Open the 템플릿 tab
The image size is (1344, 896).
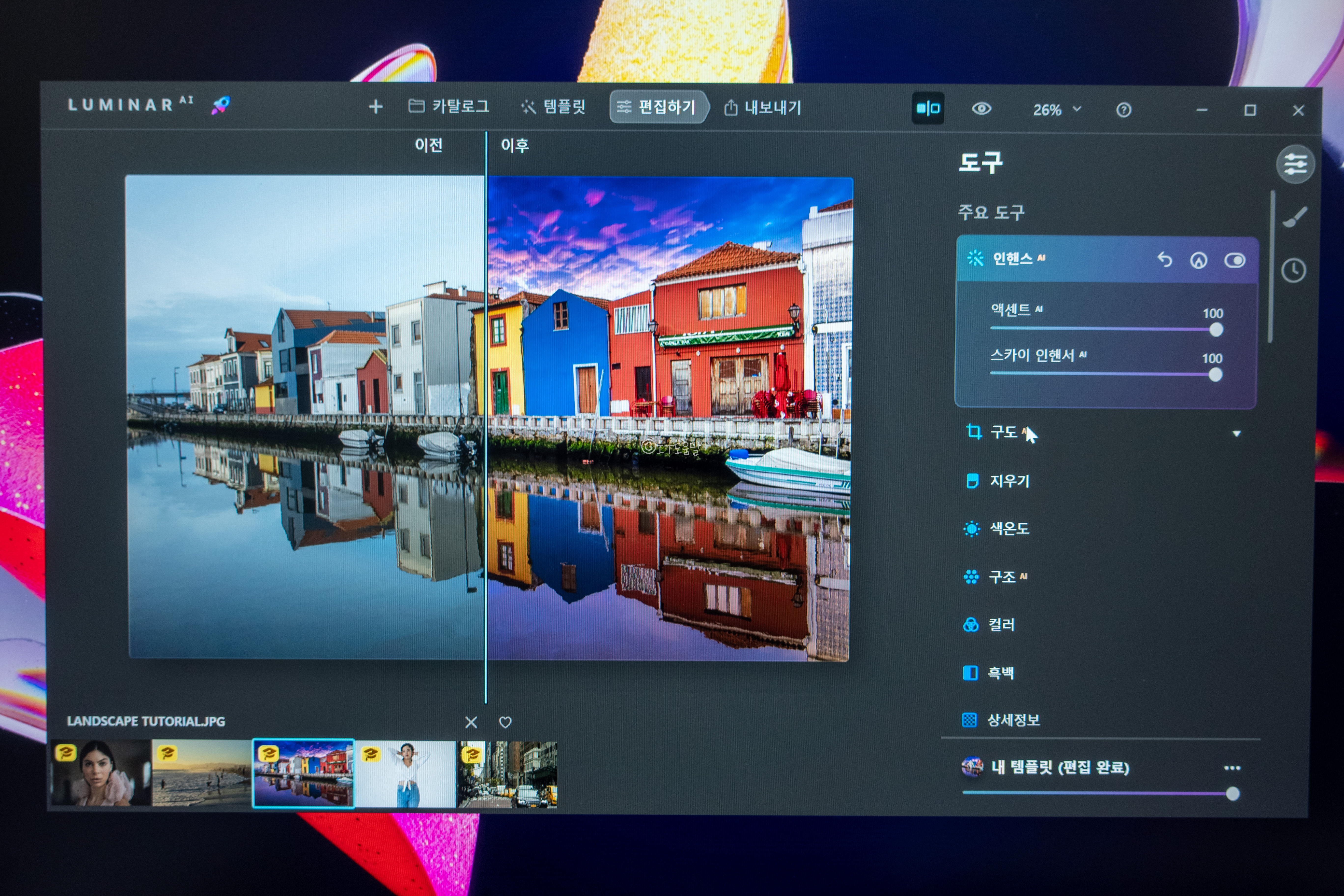click(x=553, y=107)
